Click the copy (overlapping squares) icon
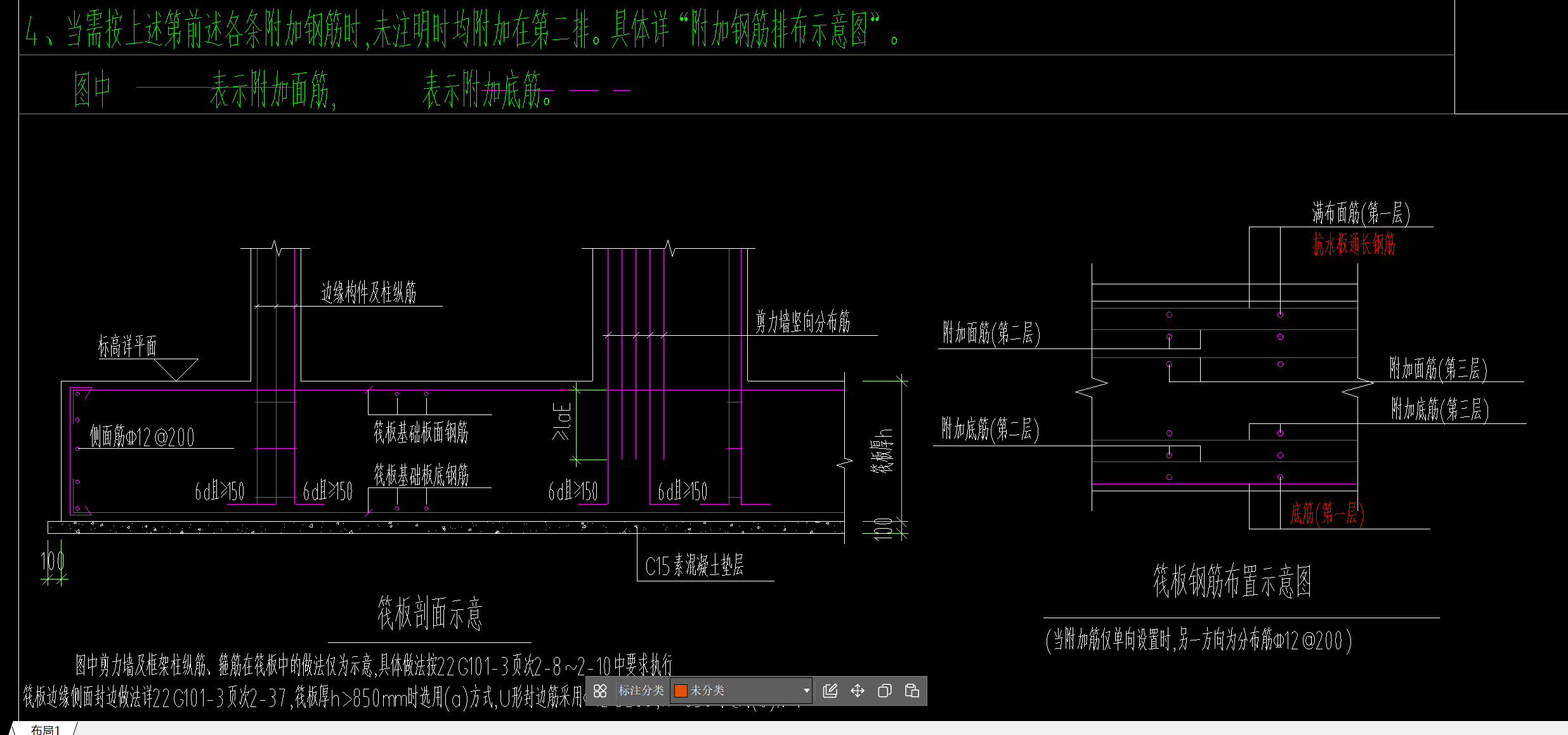This screenshot has width=1568, height=735. (884, 691)
